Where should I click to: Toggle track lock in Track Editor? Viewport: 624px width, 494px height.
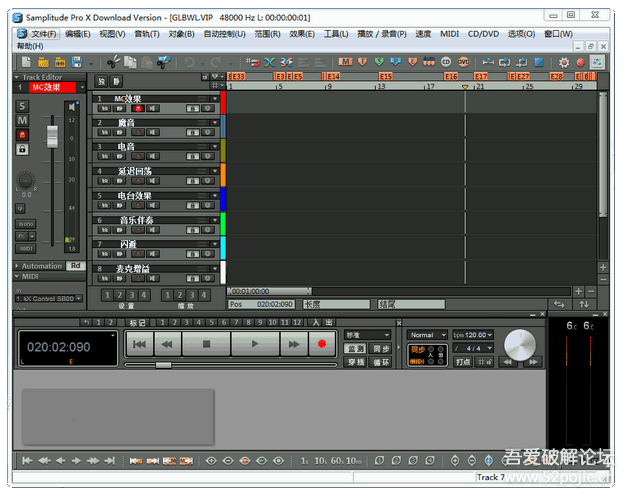(23, 149)
